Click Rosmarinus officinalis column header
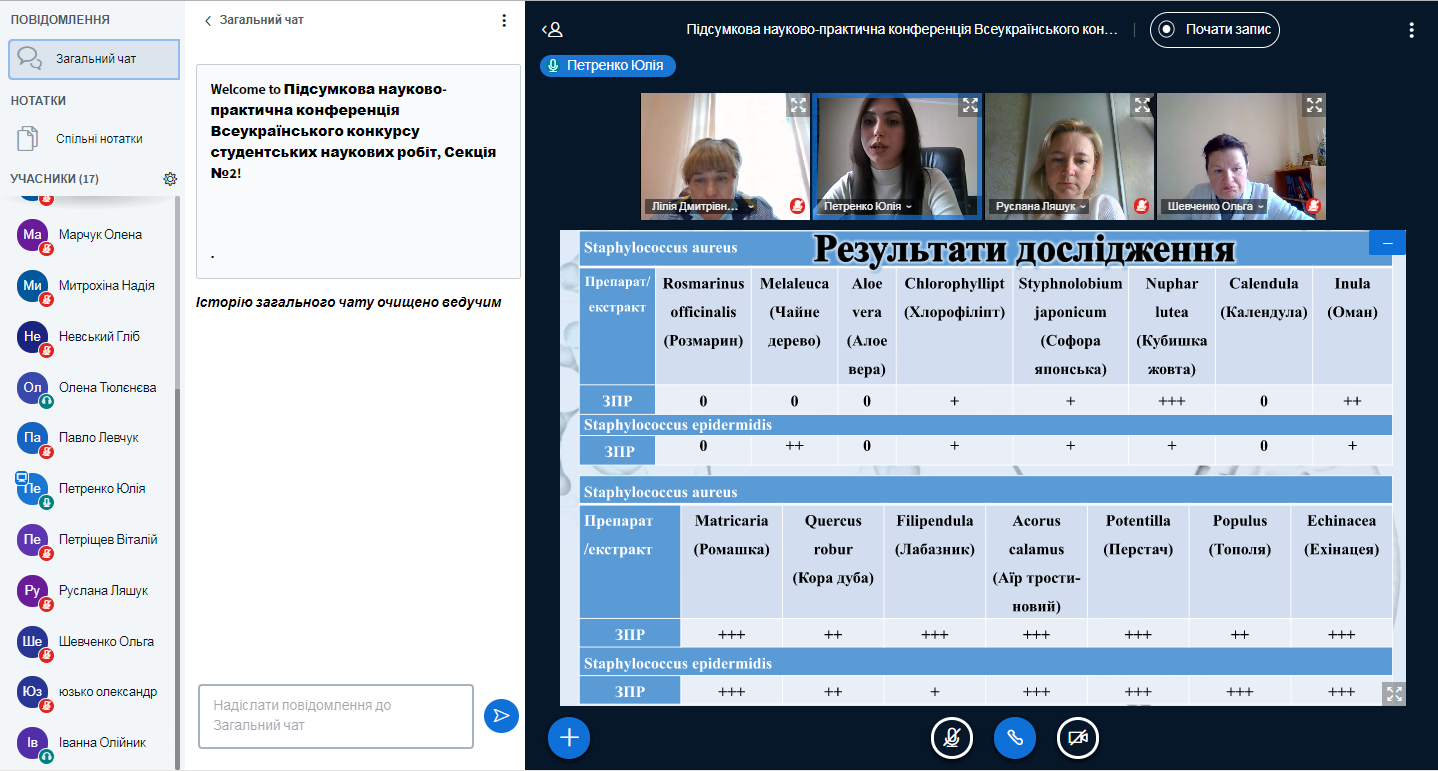The width and height of the screenshot is (1438, 771). click(x=703, y=326)
